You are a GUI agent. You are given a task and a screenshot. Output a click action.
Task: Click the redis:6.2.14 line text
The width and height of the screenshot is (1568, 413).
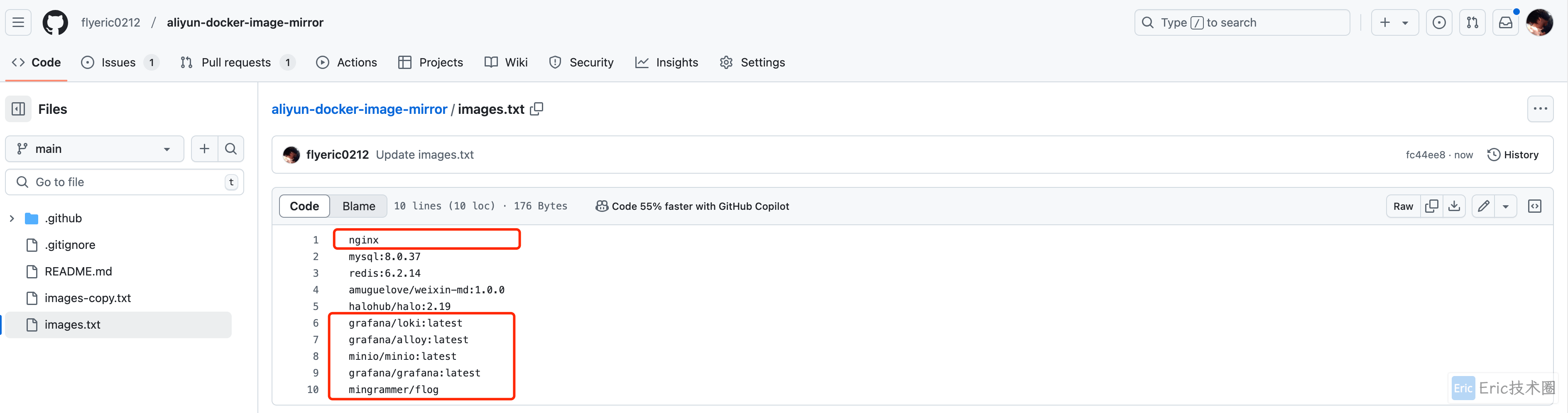tap(385, 273)
